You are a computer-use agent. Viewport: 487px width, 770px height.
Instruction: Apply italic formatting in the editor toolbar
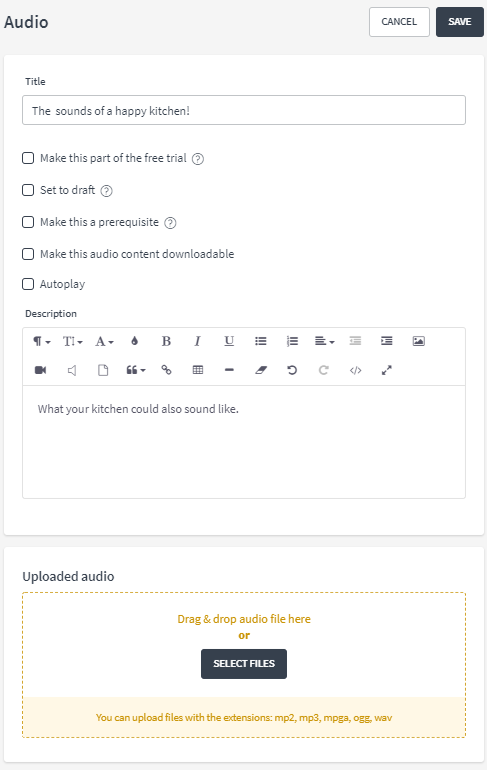[197, 341]
